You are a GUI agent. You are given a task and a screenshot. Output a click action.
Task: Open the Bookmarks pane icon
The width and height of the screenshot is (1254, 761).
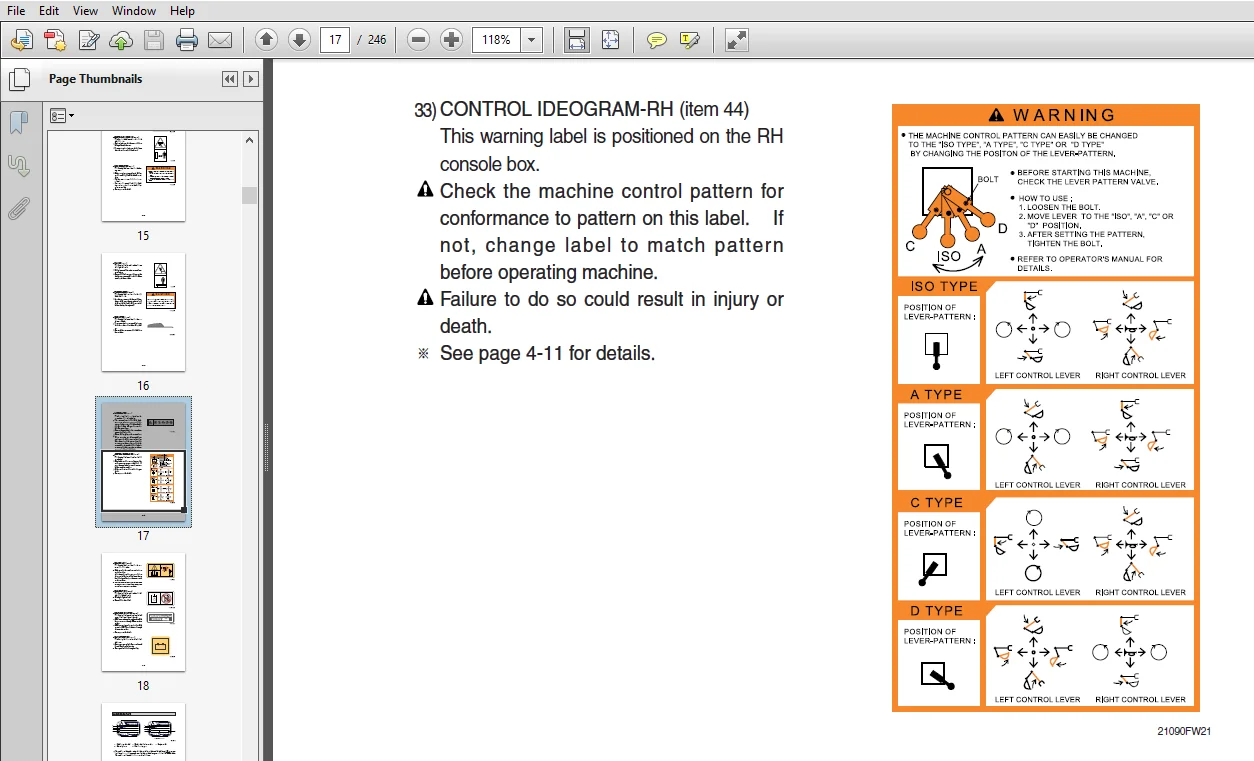pos(18,122)
